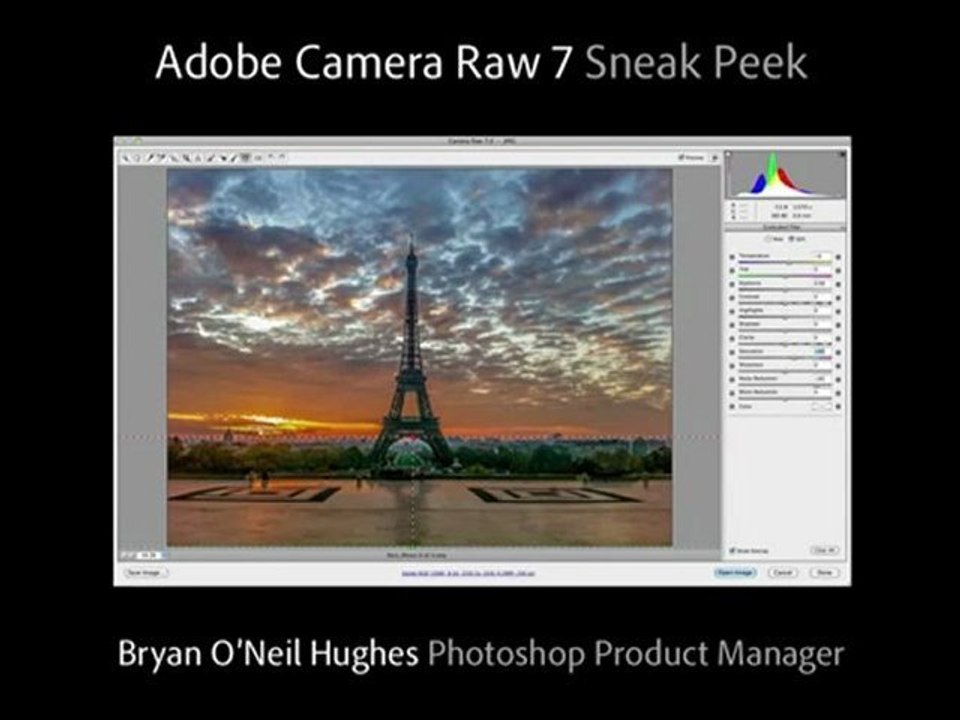Toggle shadow clipping warning on histogram

pyautogui.click(x=729, y=154)
